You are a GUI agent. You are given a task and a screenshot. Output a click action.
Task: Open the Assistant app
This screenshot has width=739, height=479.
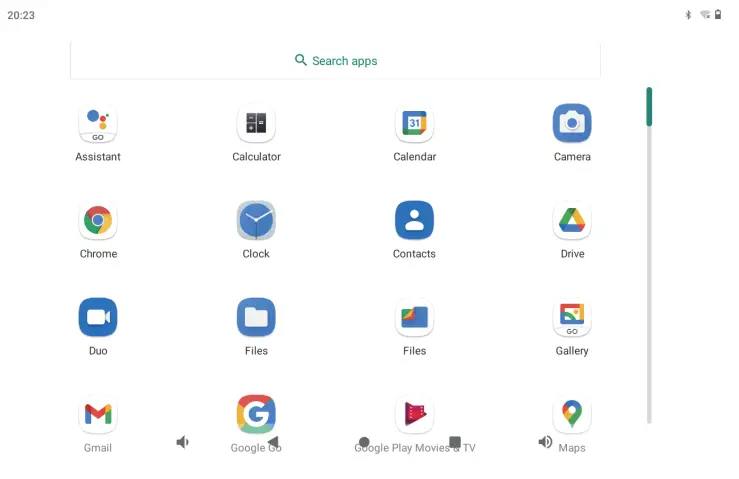(x=98, y=124)
